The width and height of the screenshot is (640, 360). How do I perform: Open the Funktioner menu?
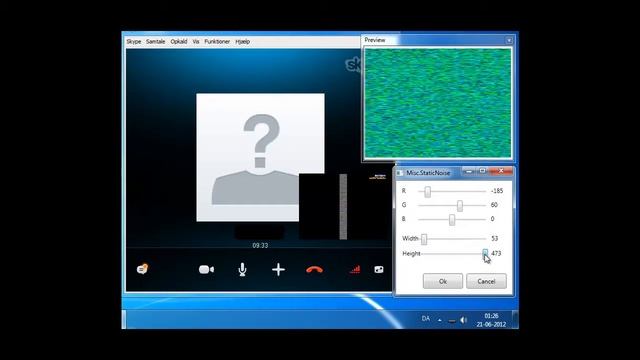pos(217,42)
